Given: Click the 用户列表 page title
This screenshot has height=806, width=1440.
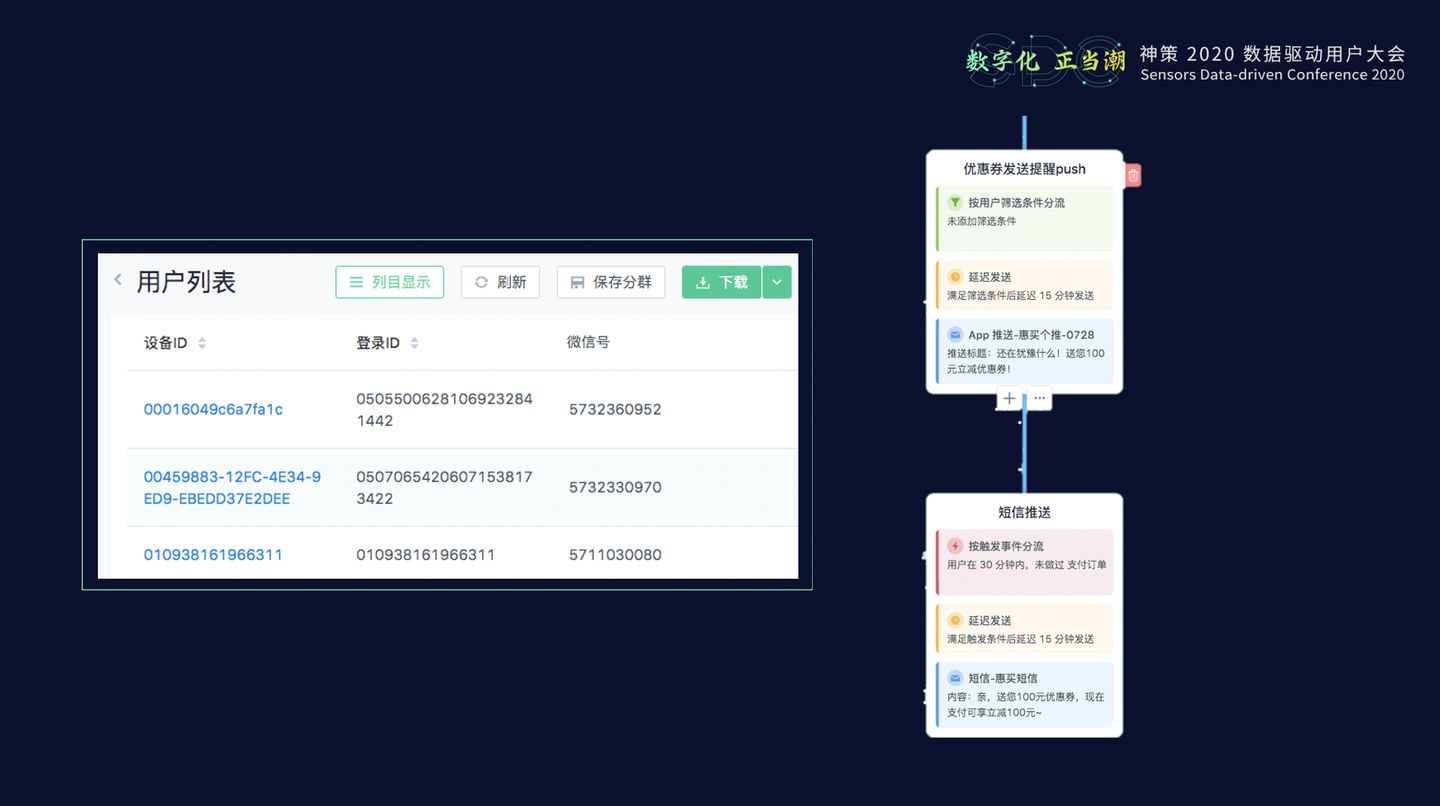Looking at the screenshot, I should pos(186,282).
